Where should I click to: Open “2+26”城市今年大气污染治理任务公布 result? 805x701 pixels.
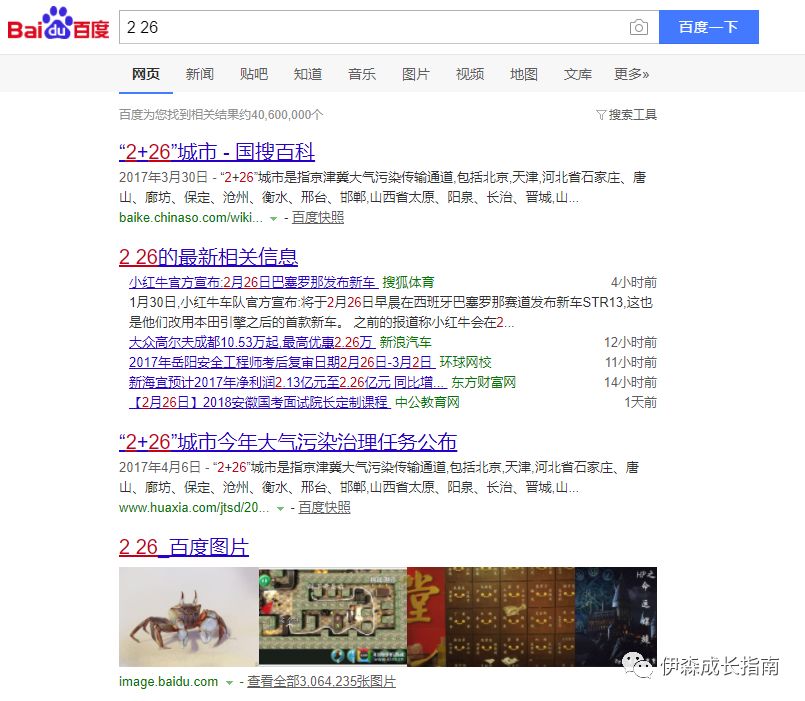(288, 442)
